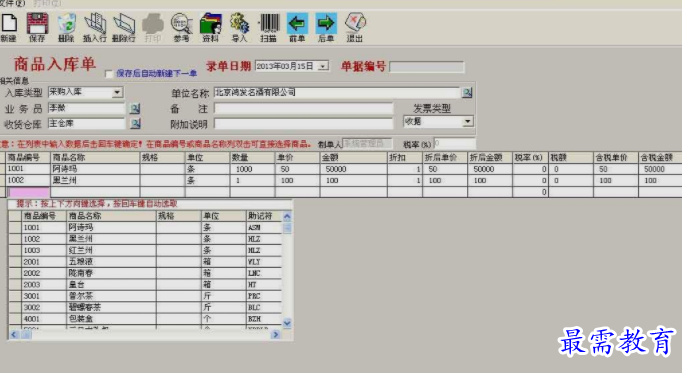Viewport: 682px width, 373px height.
Task: Click quantity cell 1000 in order table
Action: tap(252, 169)
